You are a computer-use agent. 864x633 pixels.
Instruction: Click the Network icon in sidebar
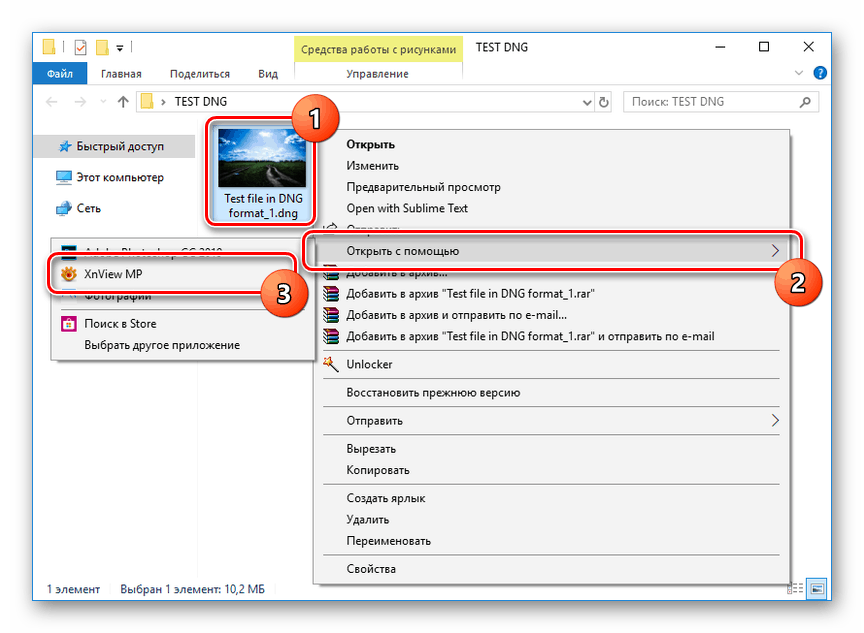[x=64, y=208]
